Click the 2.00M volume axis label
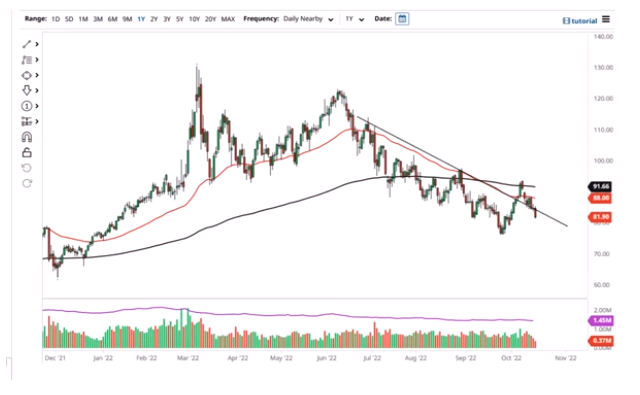The width and height of the screenshot is (640, 395). tap(602, 311)
